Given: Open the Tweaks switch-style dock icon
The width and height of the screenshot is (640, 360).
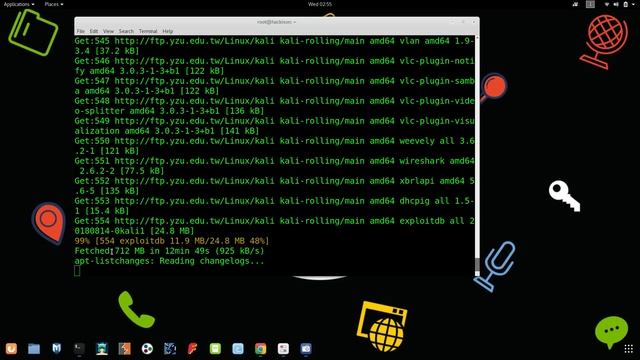Looking at the screenshot, I should (283, 349).
